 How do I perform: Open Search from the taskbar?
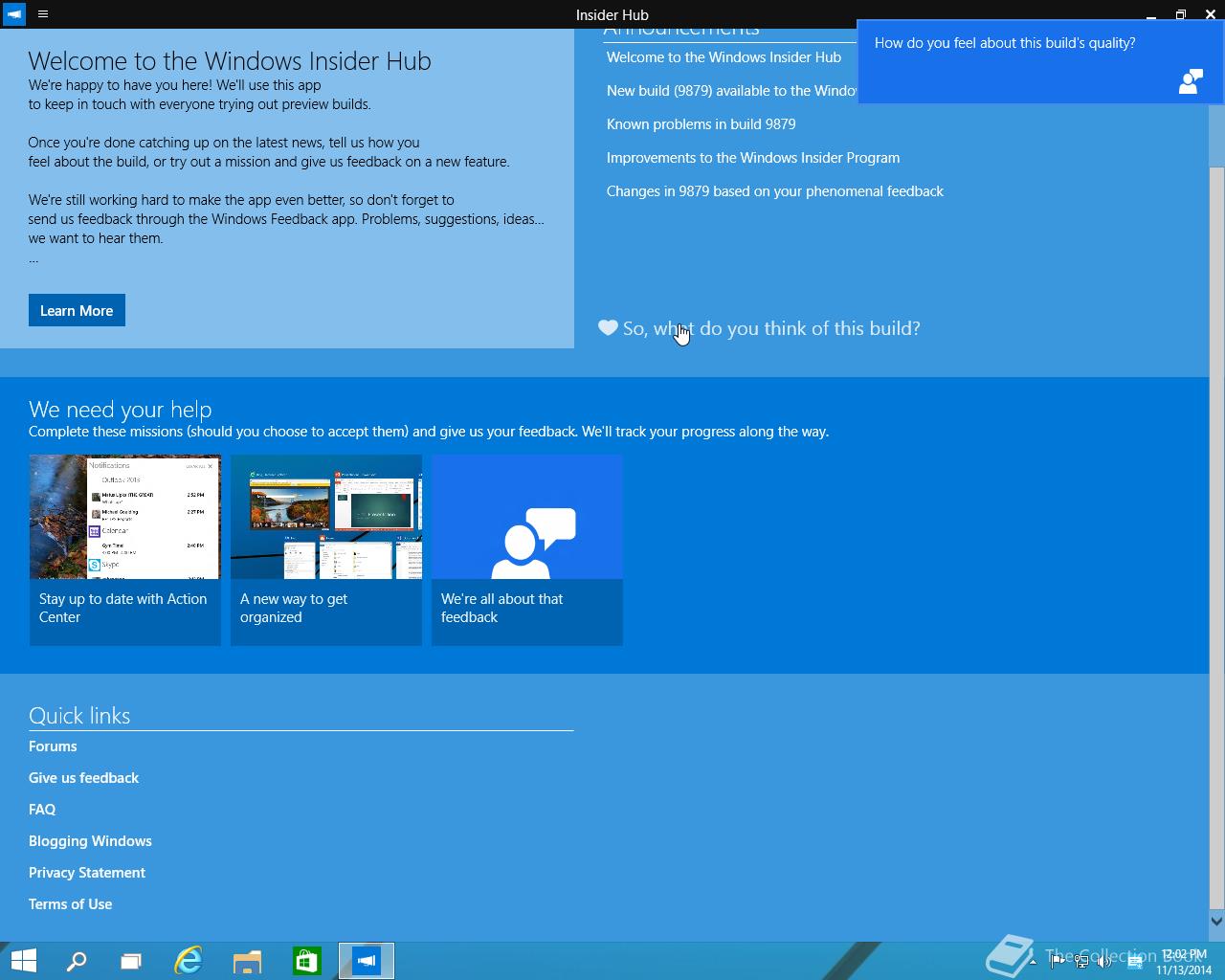(77, 961)
